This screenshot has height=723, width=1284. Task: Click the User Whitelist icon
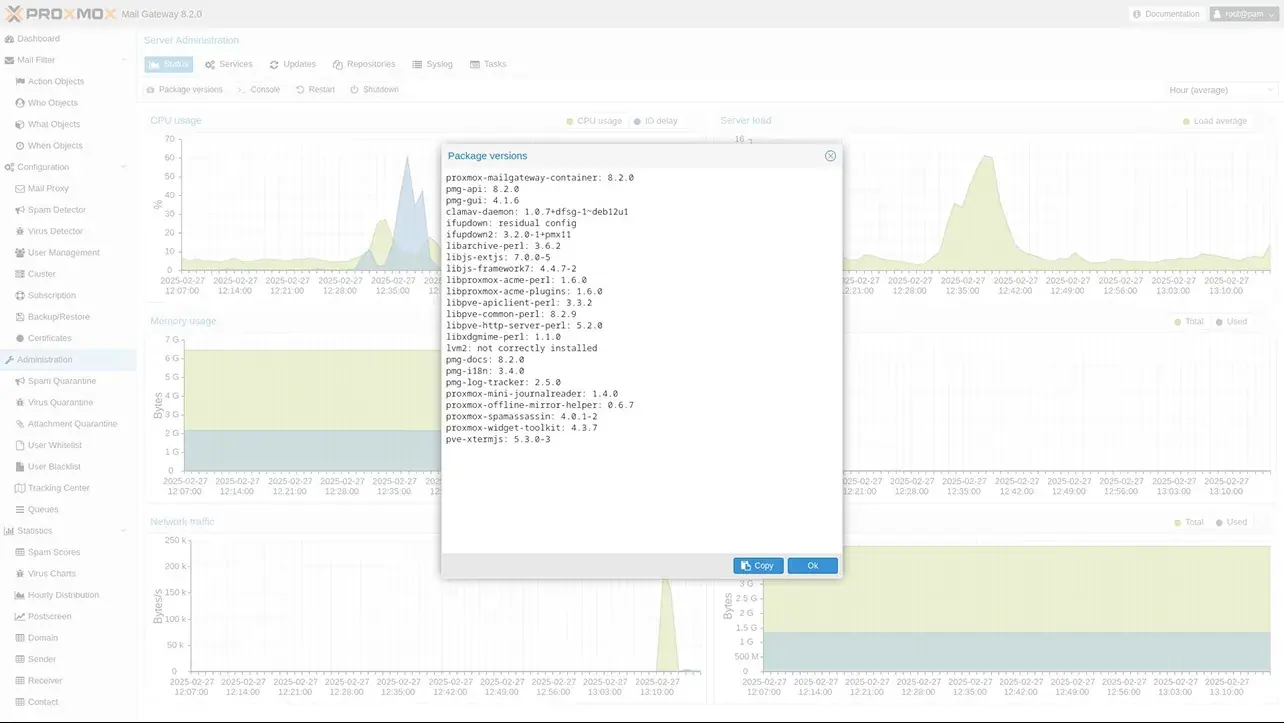pyautogui.click(x=20, y=446)
